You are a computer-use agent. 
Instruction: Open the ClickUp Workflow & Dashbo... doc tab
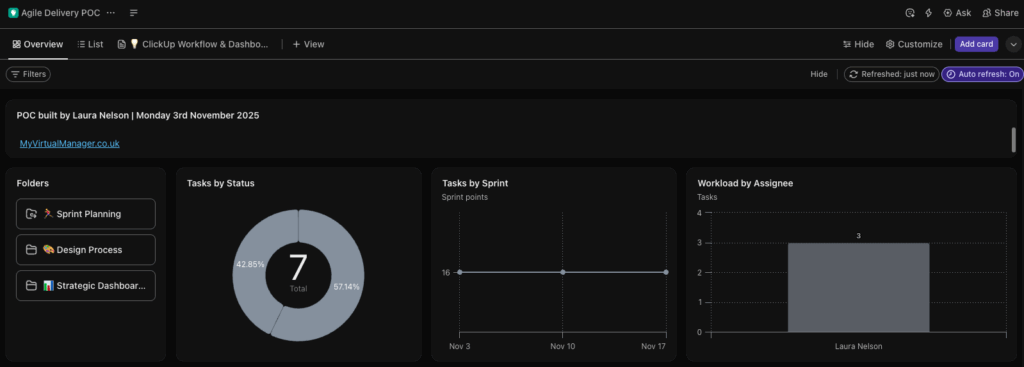193,44
